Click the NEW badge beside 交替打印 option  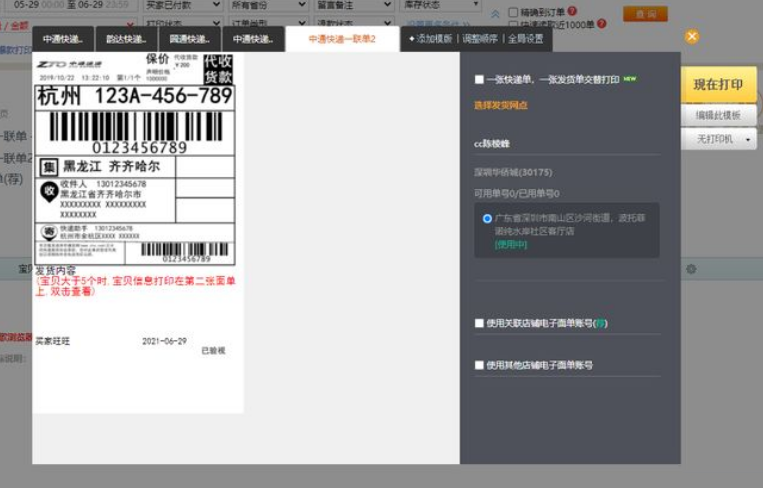coord(630,79)
